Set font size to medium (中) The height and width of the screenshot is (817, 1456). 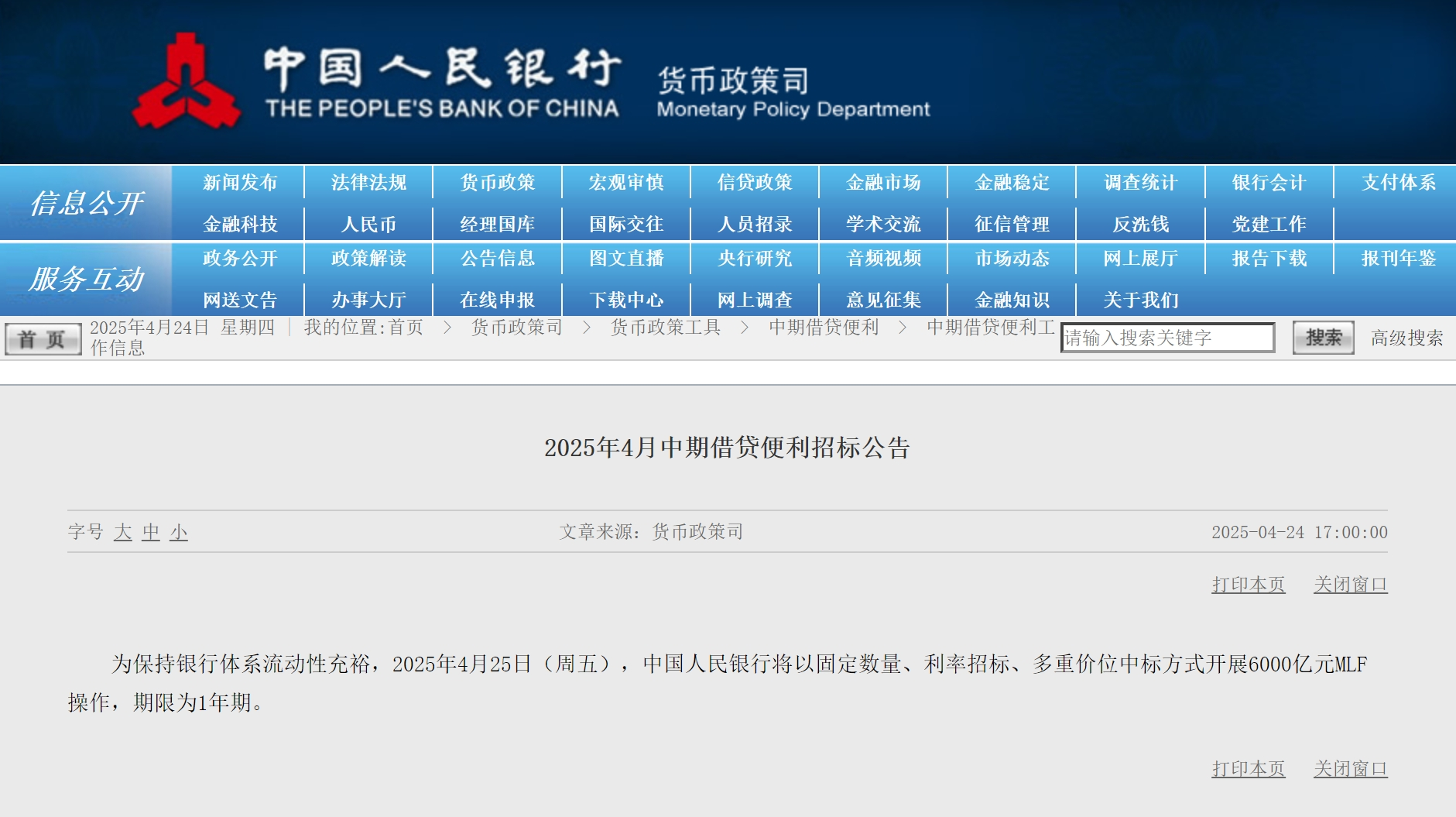151,532
